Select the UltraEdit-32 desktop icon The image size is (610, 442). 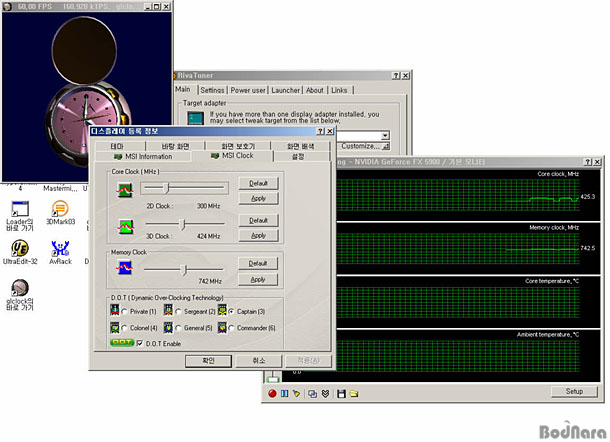pos(20,252)
